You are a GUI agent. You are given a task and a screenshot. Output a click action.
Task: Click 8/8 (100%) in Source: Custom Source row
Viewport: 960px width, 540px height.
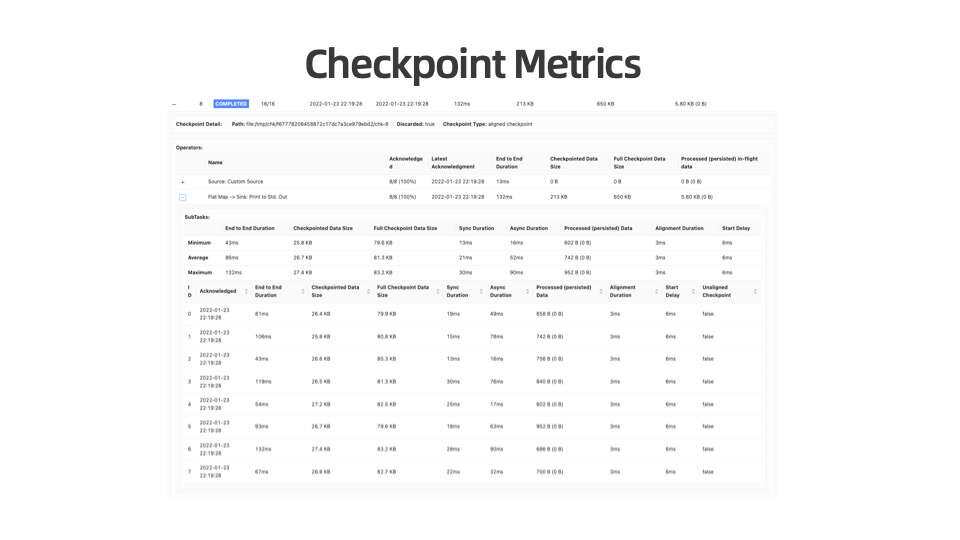click(402, 182)
